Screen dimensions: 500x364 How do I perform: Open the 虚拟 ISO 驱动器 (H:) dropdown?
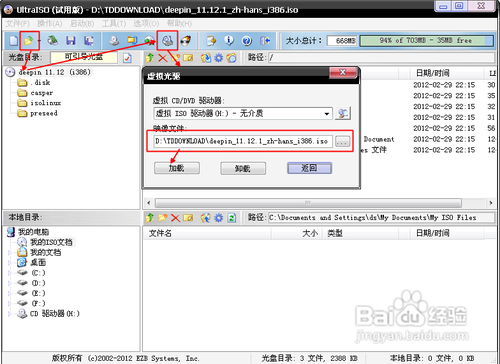(x=327, y=114)
